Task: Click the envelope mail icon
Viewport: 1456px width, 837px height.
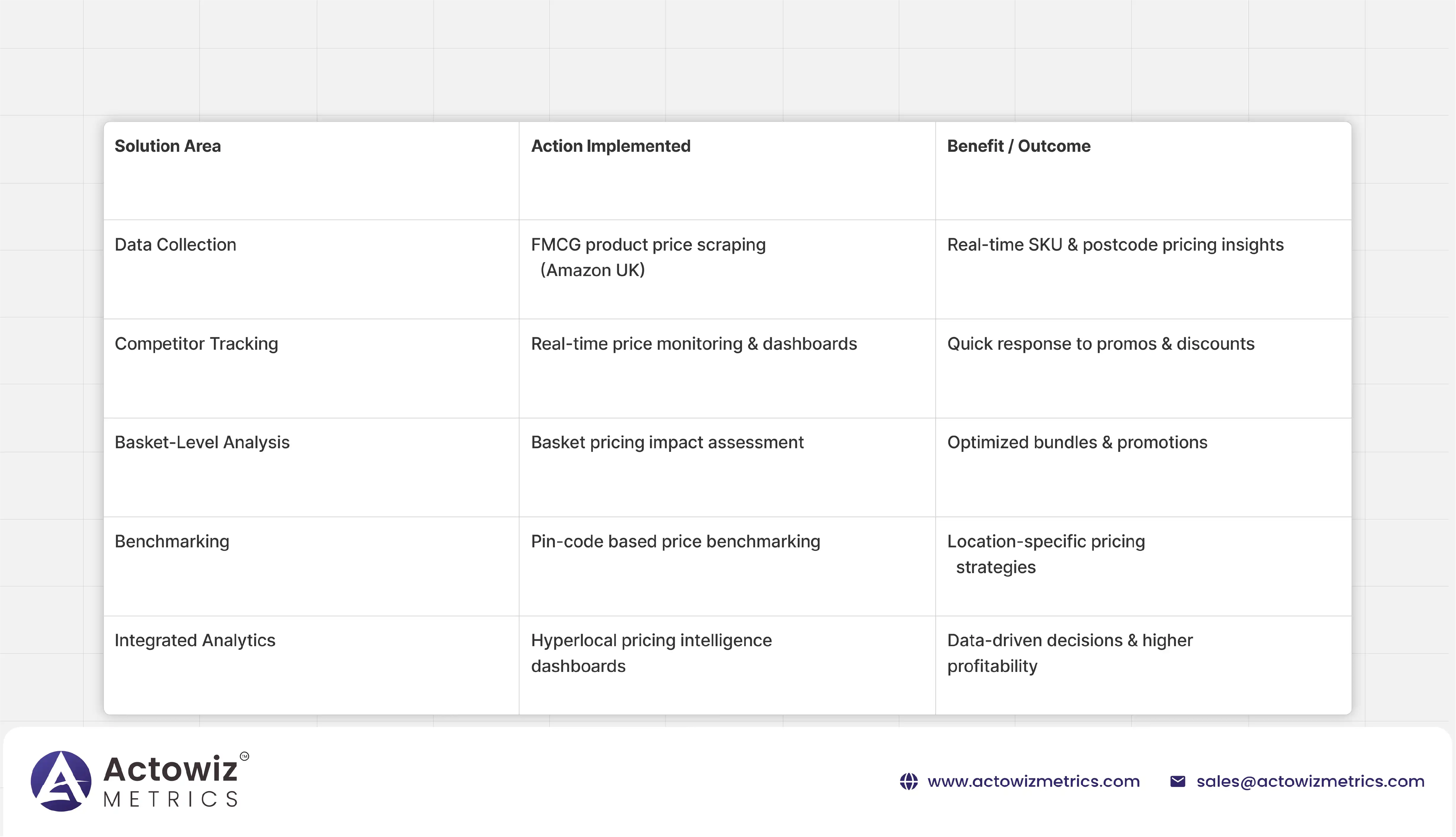Action: (1177, 781)
